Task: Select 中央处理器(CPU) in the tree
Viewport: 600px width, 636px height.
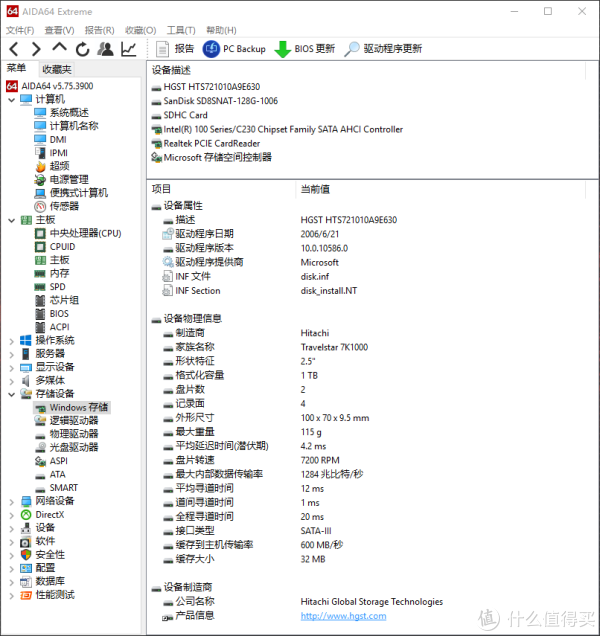Action: pyautogui.click(x=85, y=233)
